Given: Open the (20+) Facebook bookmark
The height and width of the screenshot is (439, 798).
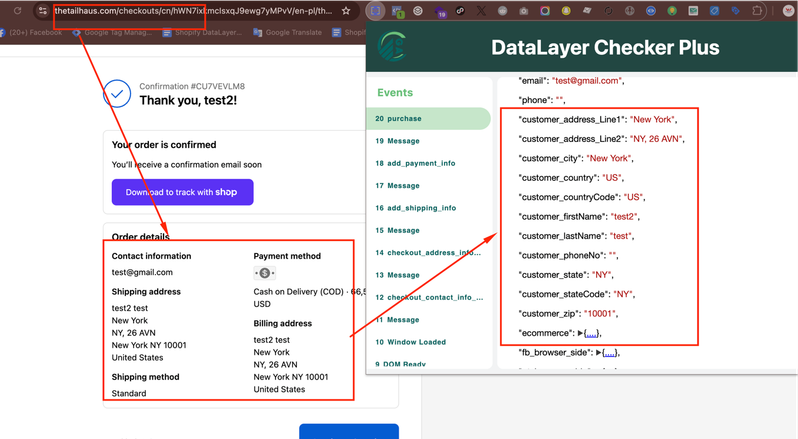Looking at the screenshot, I should tap(31, 33).
